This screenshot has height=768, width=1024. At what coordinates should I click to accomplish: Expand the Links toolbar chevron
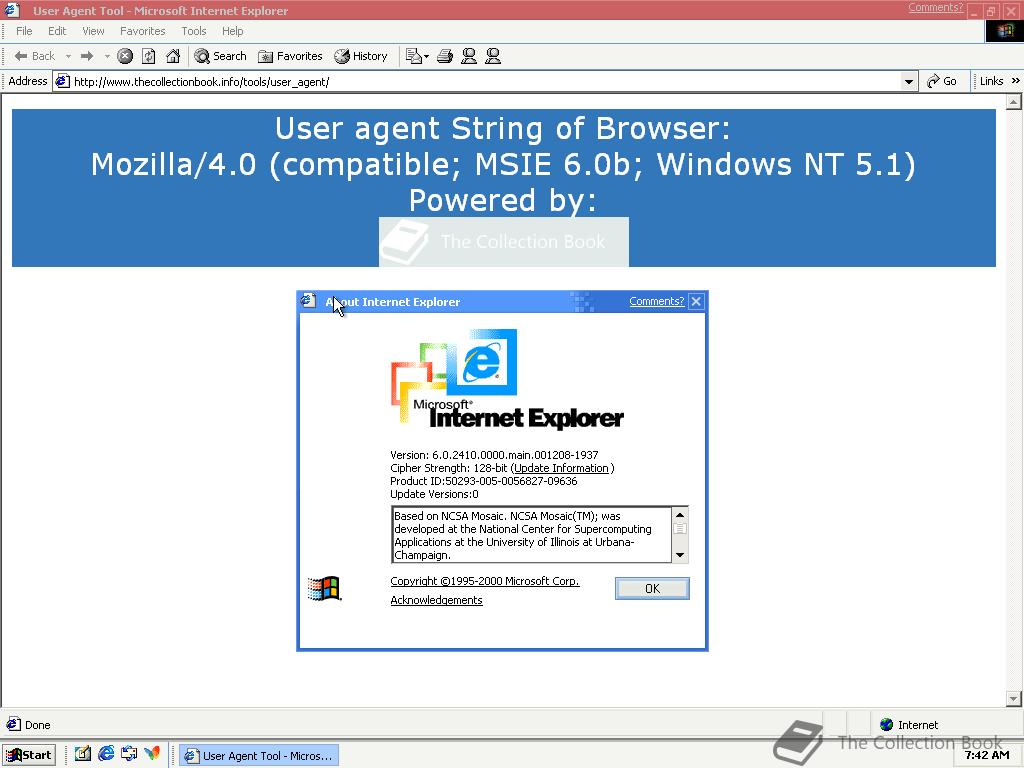pyautogui.click(x=1016, y=81)
